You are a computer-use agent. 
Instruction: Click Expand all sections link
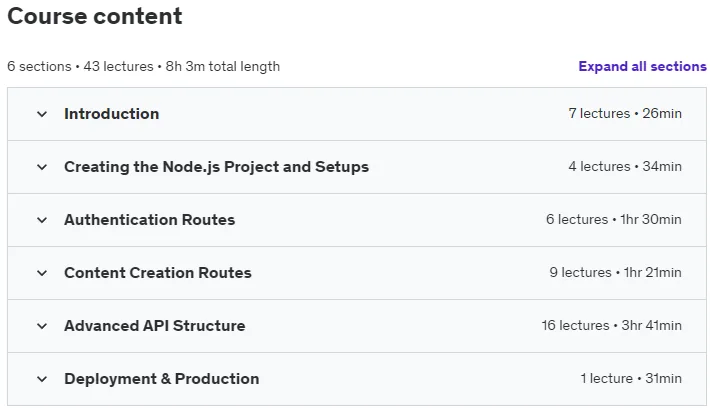click(642, 67)
